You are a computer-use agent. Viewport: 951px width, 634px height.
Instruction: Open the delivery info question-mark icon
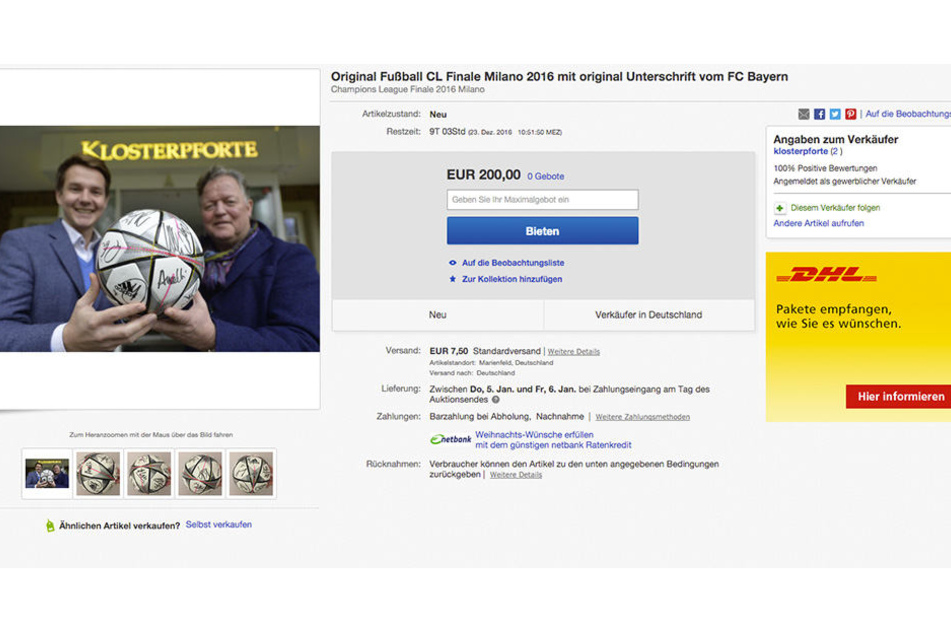point(496,400)
